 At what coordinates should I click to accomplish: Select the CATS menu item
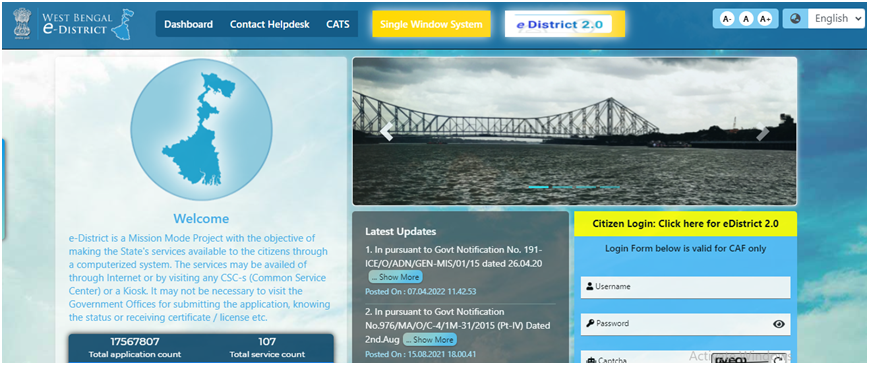coord(338,24)
